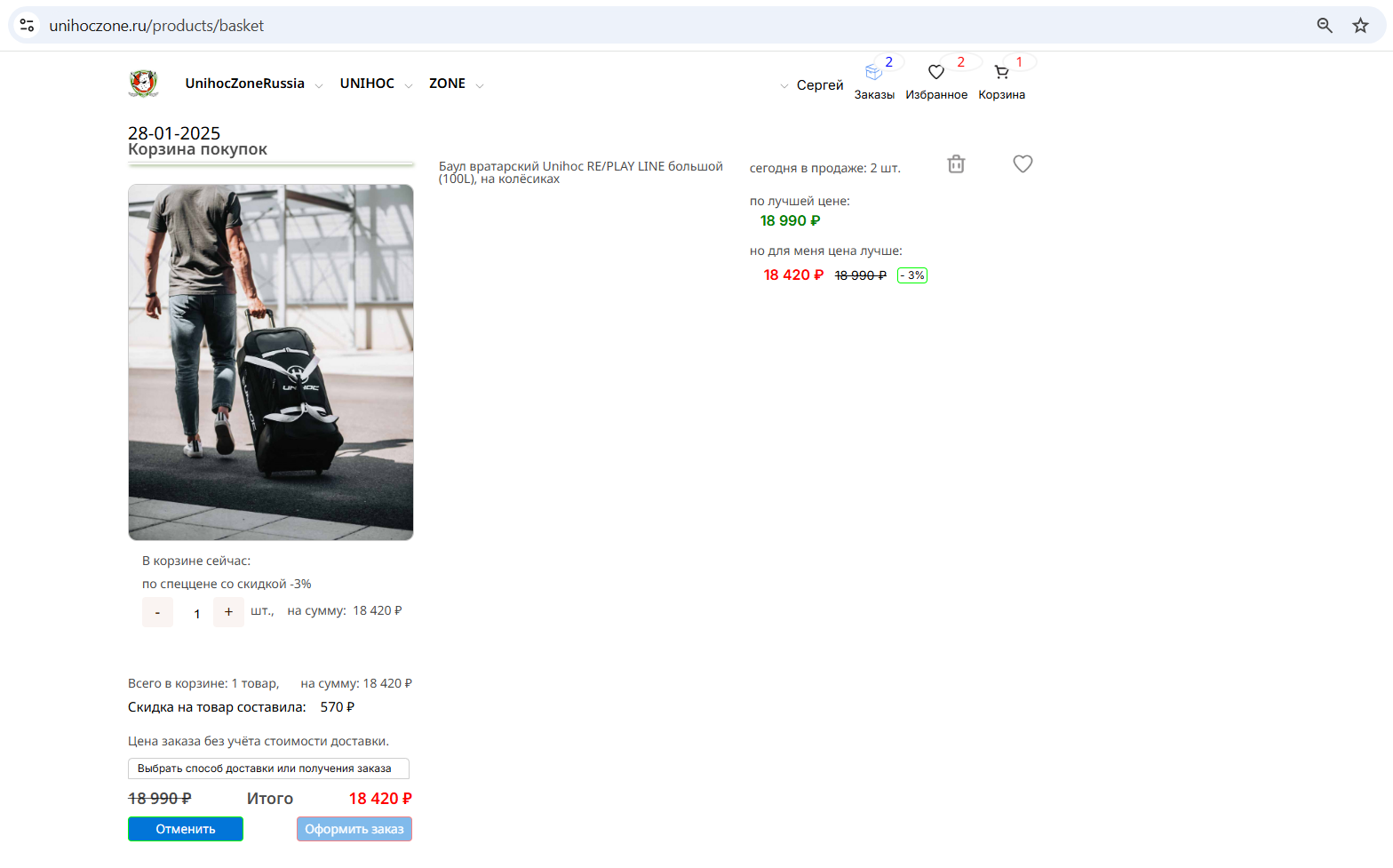1393x868 pixels.
Task: Bookmark this page with the star icon
Action: 1360,26
